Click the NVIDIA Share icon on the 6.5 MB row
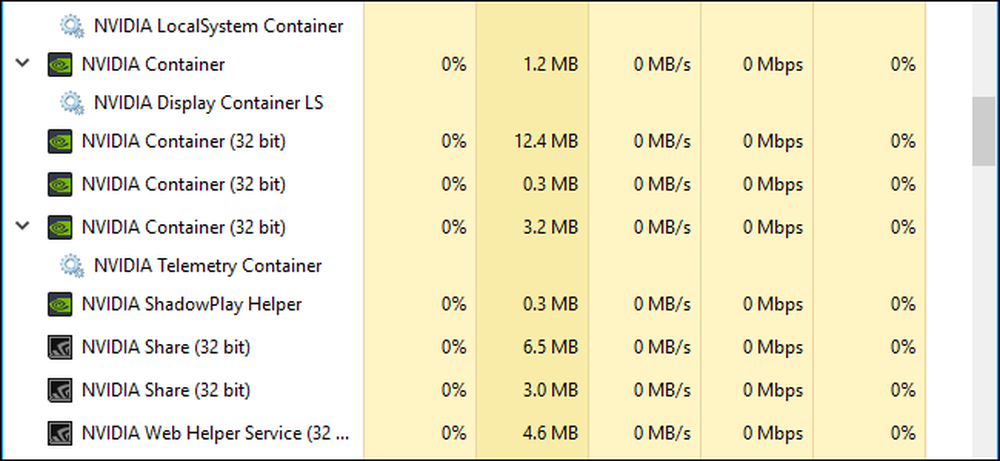The height and width of the screenshot is (461, 1000). click(60, 348)
